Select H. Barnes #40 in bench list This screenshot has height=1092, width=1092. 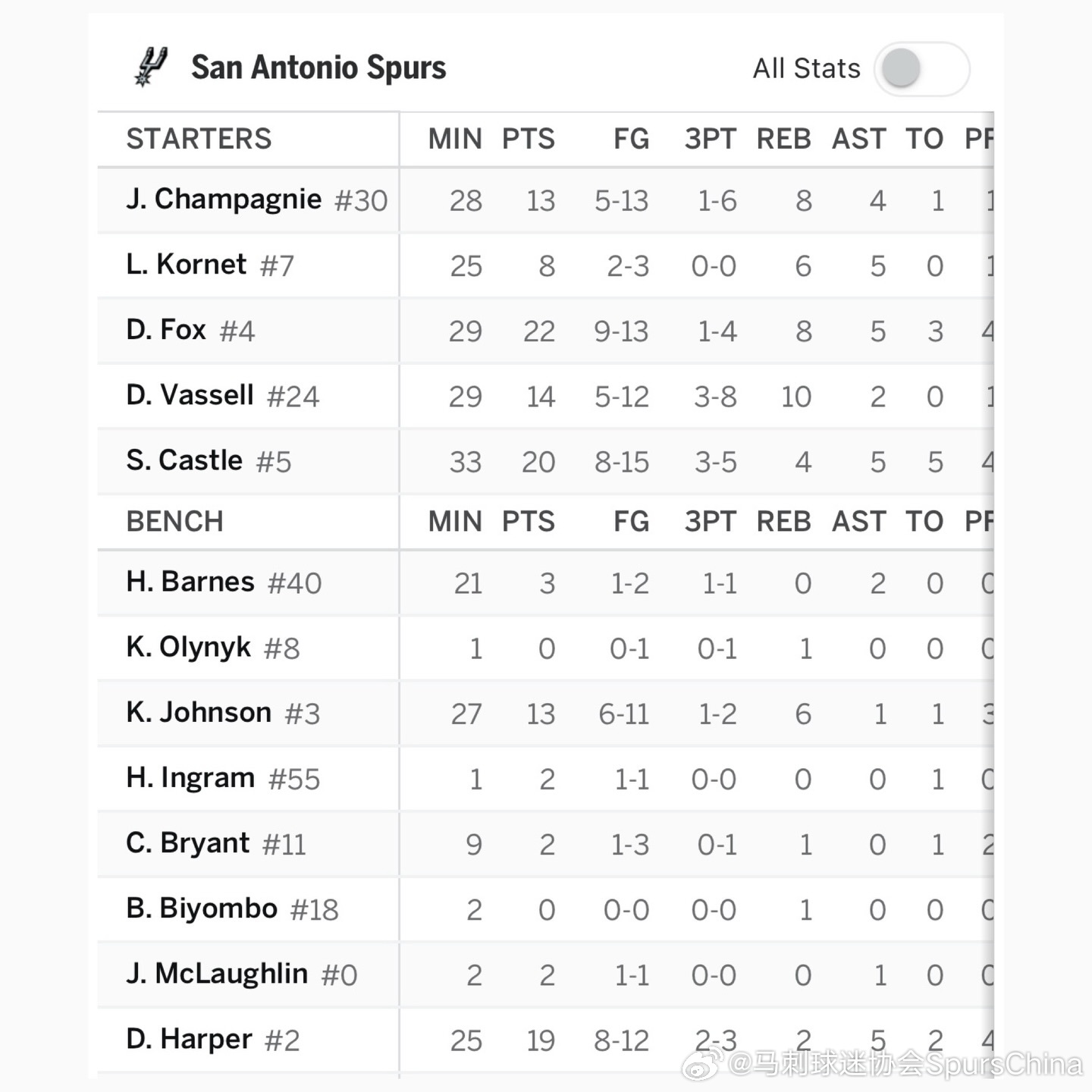(x=224, y=582)
